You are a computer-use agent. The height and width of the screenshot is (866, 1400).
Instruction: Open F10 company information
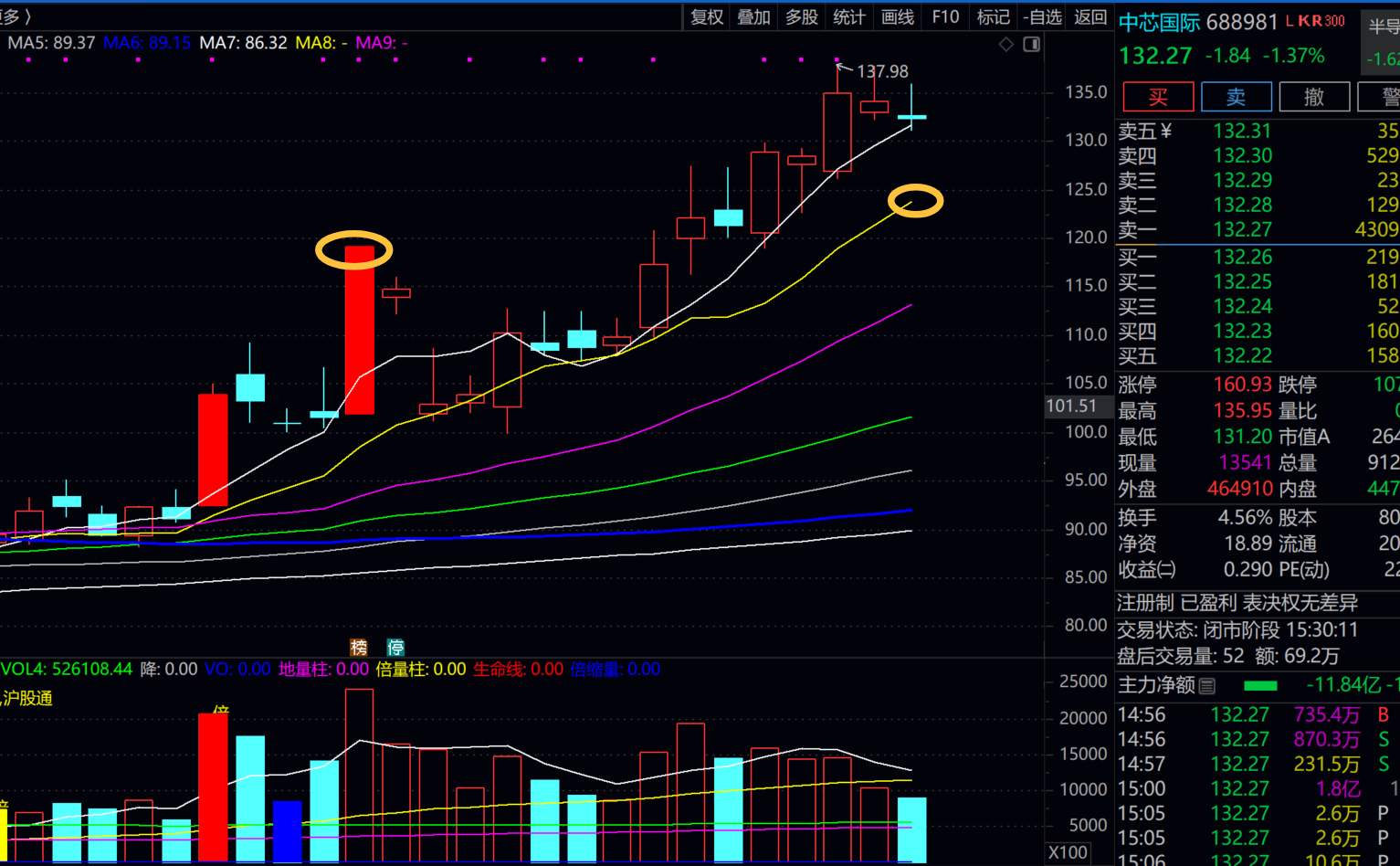945,16
